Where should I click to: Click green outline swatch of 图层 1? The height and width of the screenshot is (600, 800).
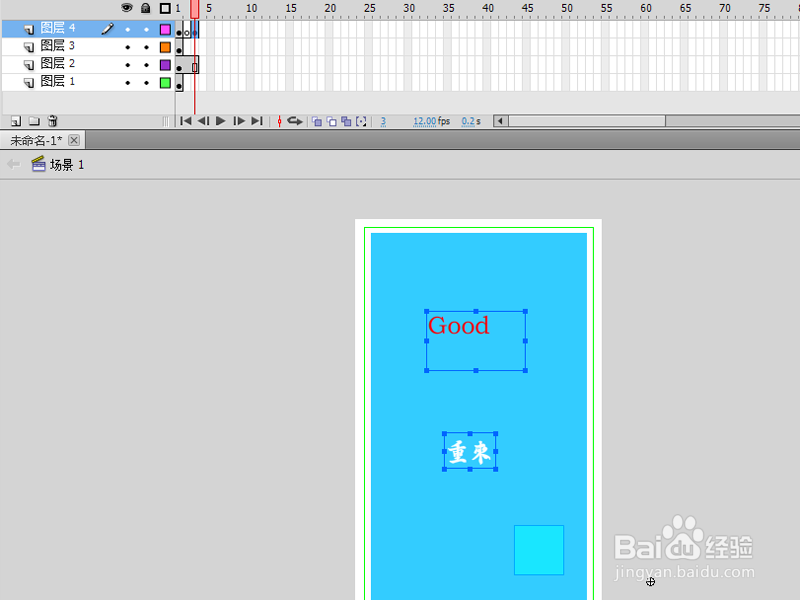coord(165,83)
